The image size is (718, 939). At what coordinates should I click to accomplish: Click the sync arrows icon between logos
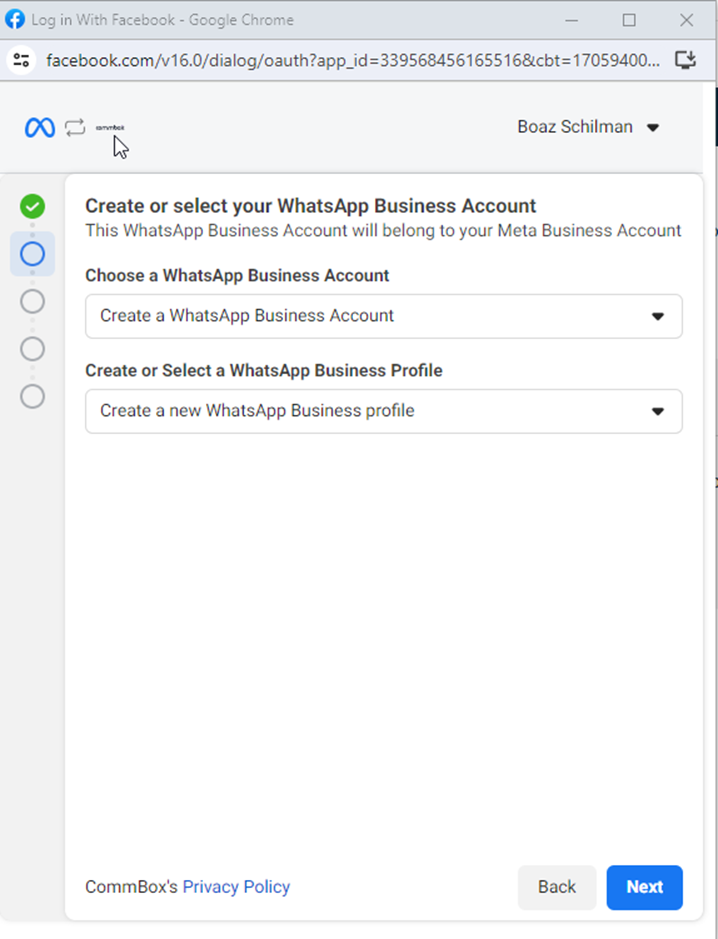tap(75, 127)
